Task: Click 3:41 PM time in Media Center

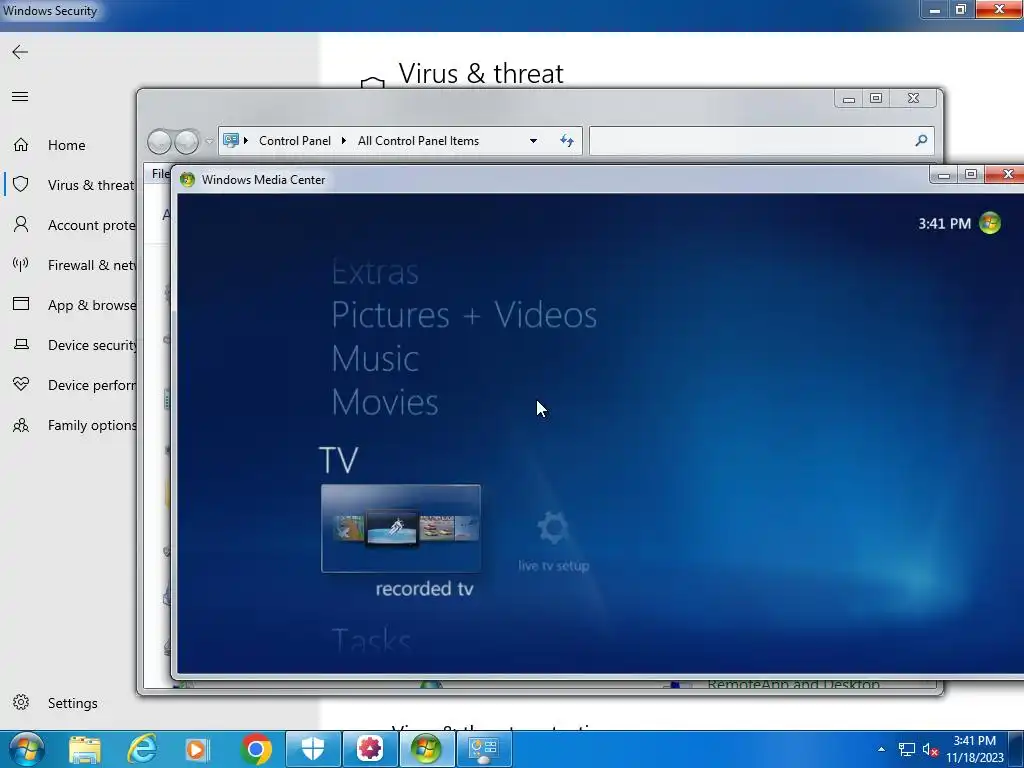Action: [x=944, y=224]
